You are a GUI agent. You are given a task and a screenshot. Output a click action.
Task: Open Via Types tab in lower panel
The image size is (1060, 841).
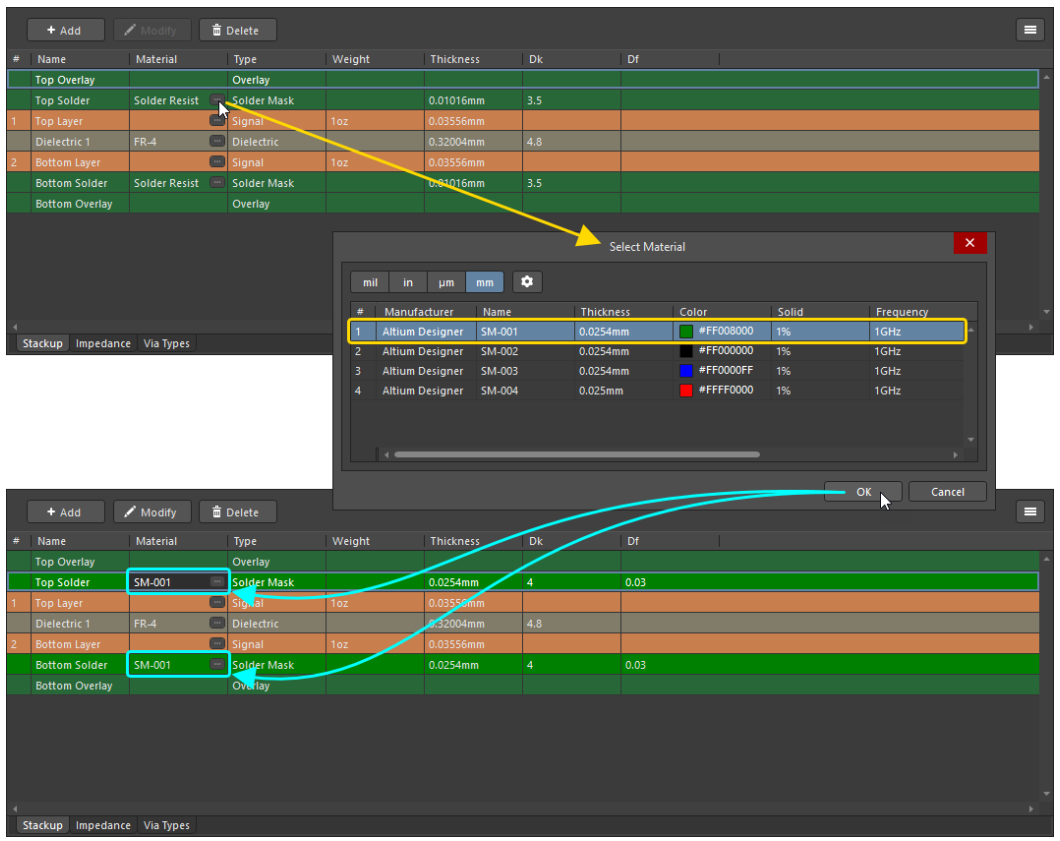pyautogui.click(x=166, y=825)
